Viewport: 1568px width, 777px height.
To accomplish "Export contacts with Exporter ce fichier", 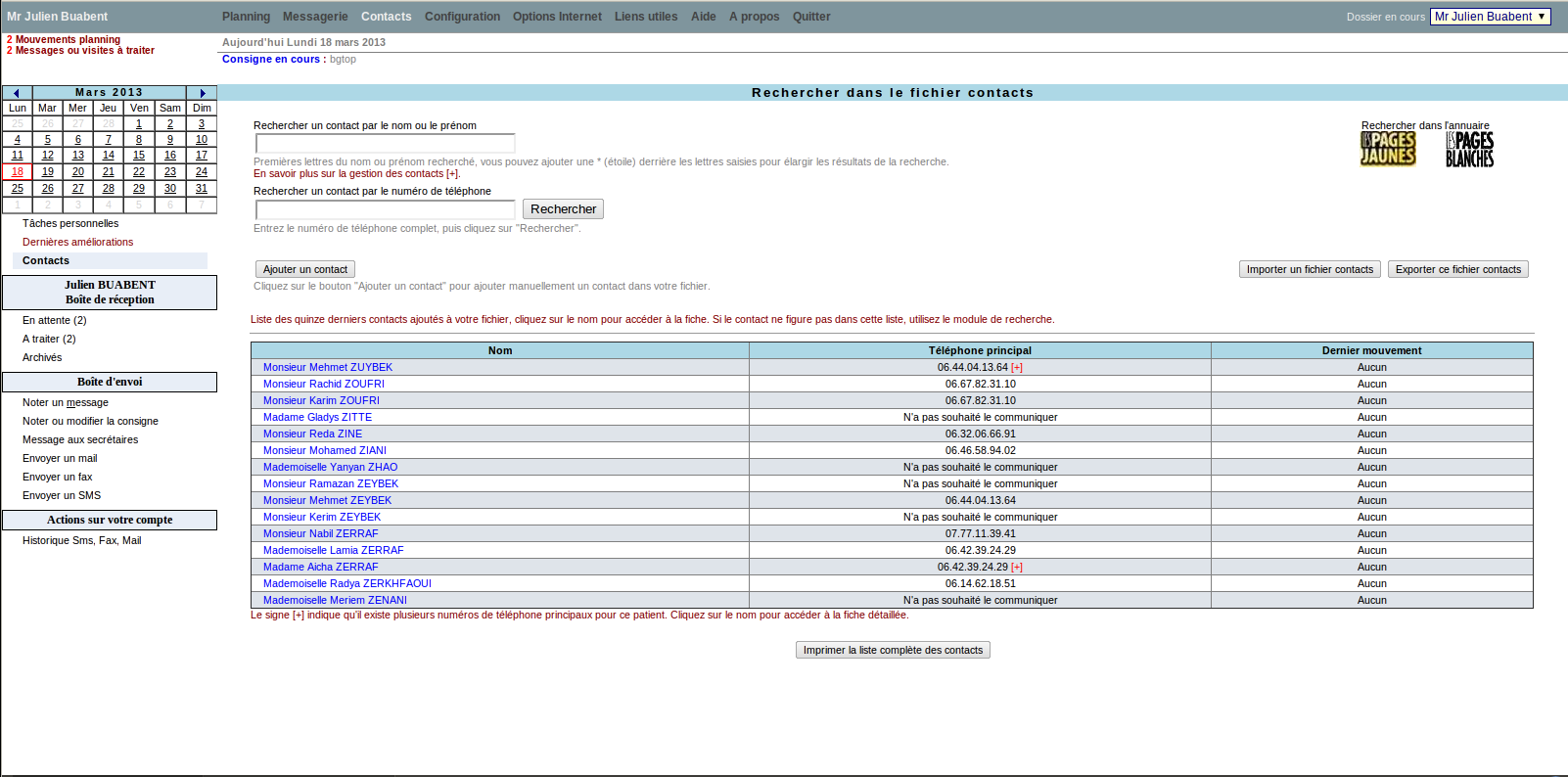I will tap(1457, 269).
